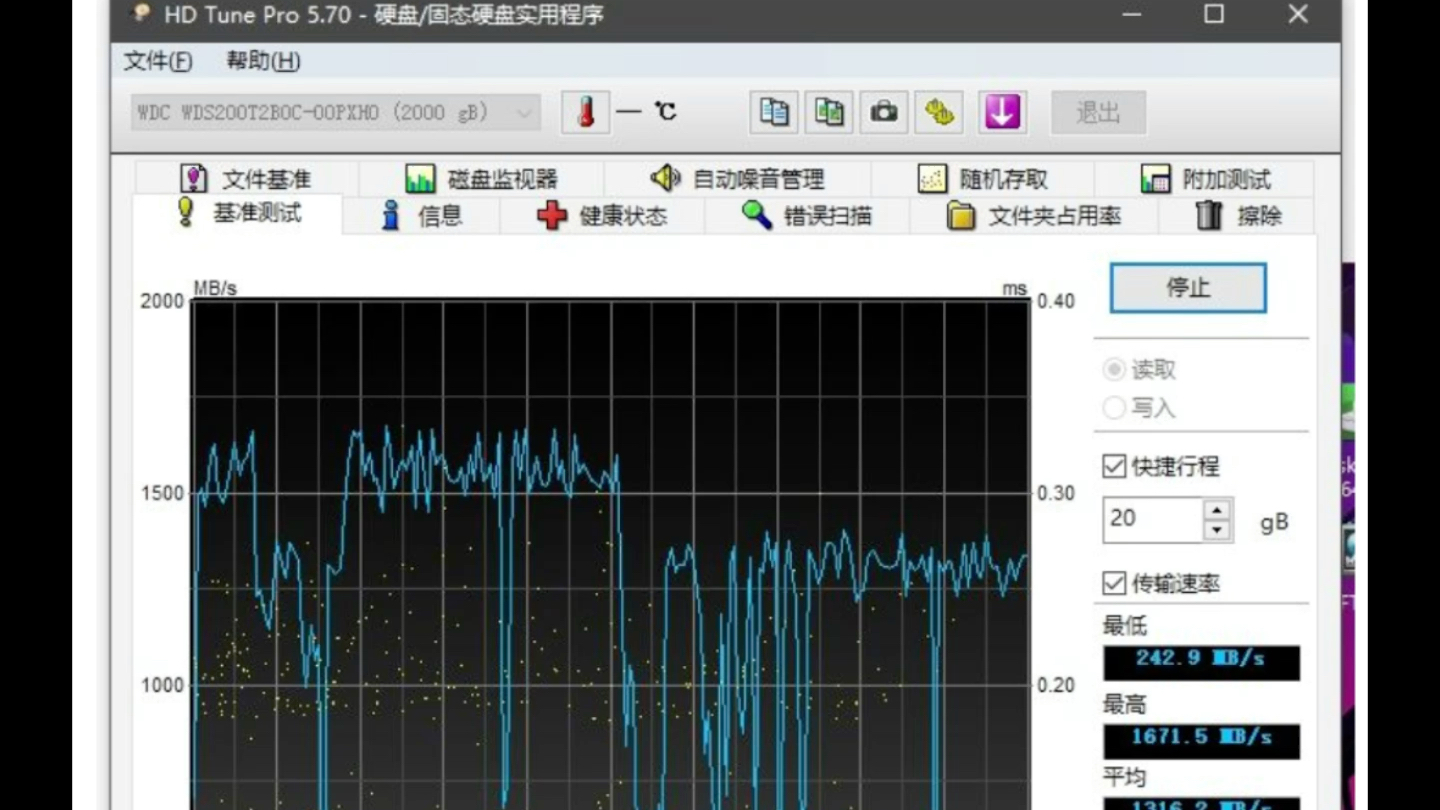
Task: Switch to the 文件基准 tab
Action: (246, 179)
